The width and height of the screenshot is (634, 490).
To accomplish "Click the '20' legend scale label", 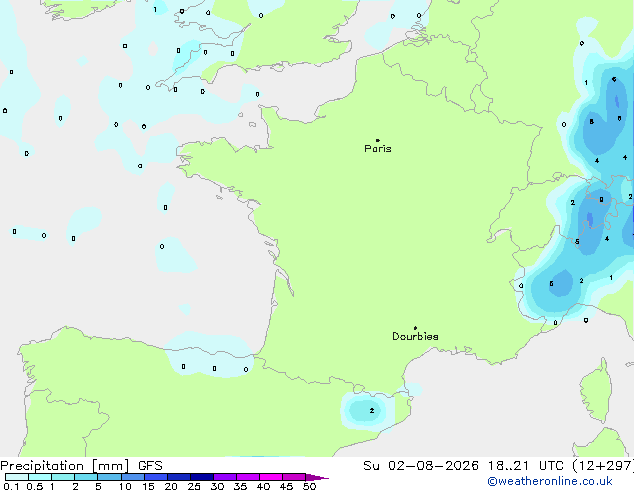I will (171, 486).
